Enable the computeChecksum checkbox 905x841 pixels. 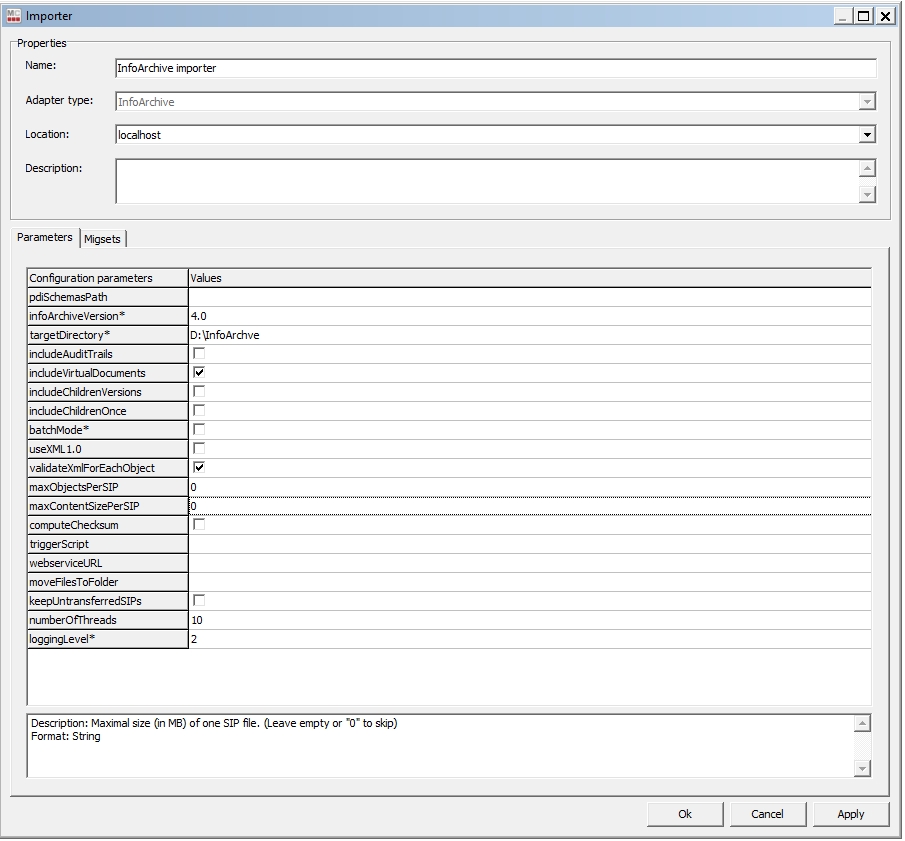click(199, 524)
